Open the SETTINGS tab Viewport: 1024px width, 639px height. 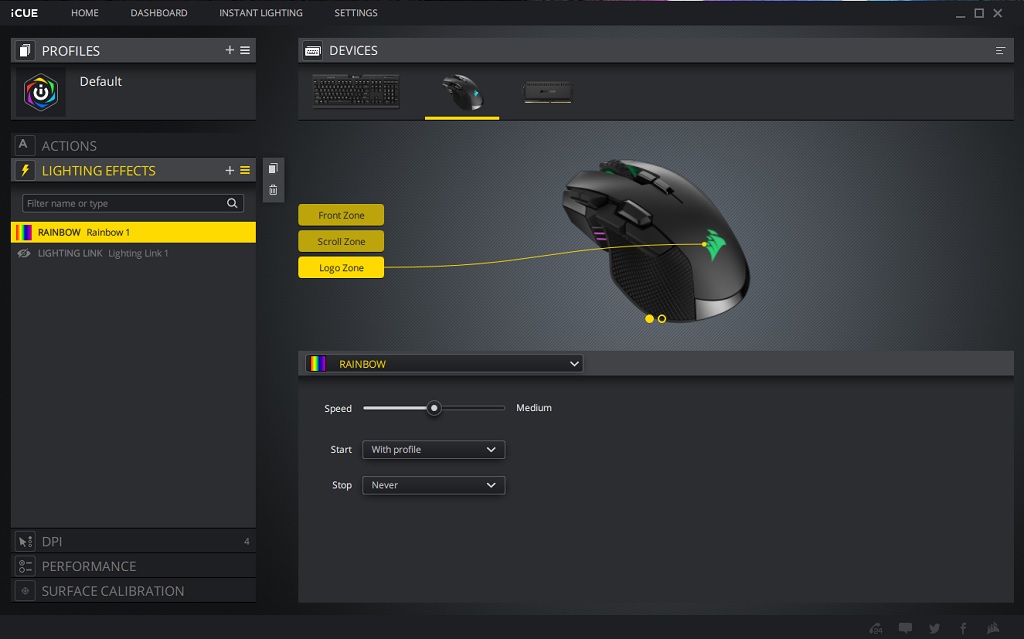point(356,13)
